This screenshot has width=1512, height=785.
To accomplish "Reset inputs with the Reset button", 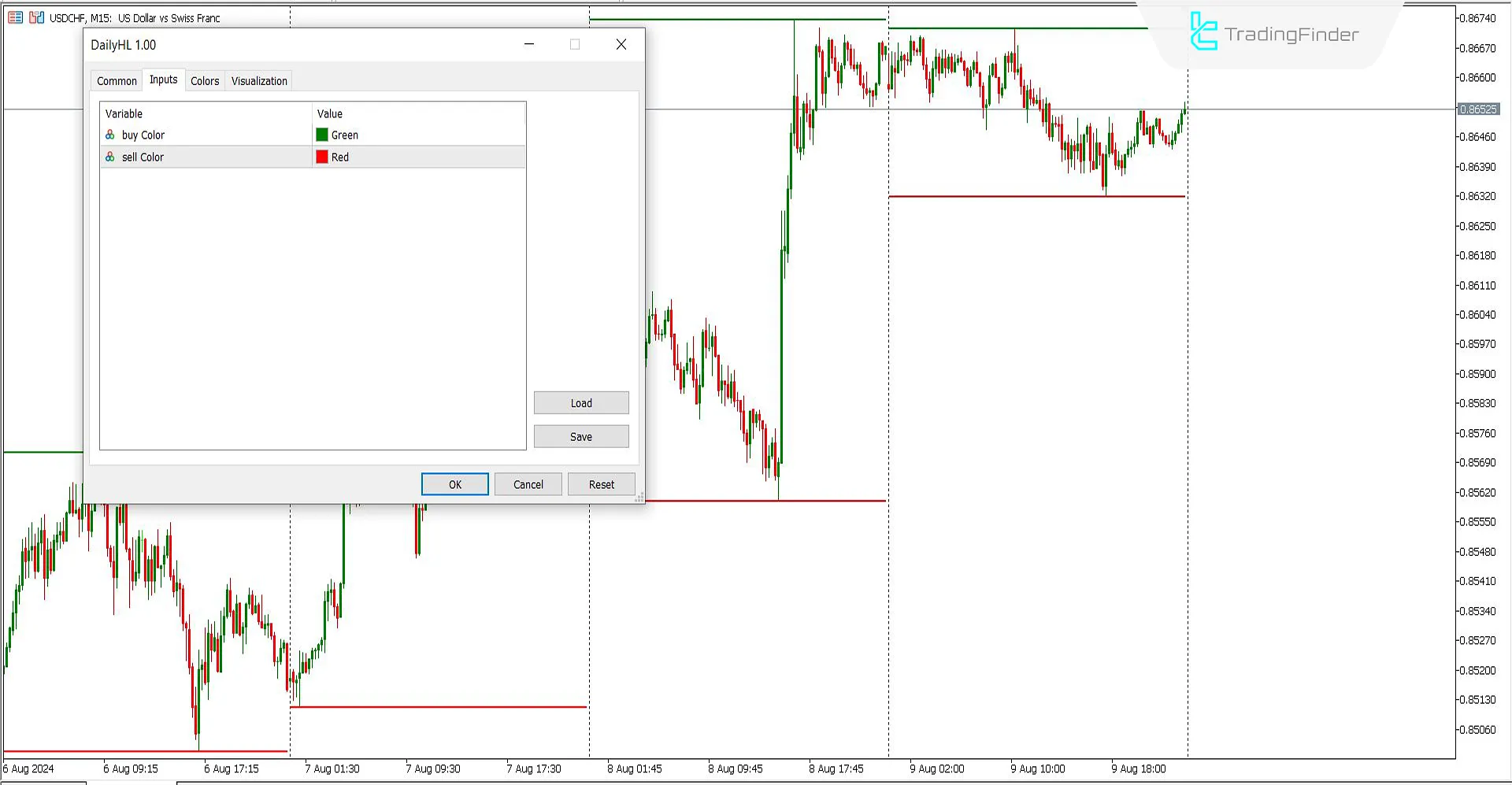I will coord(601,484).
